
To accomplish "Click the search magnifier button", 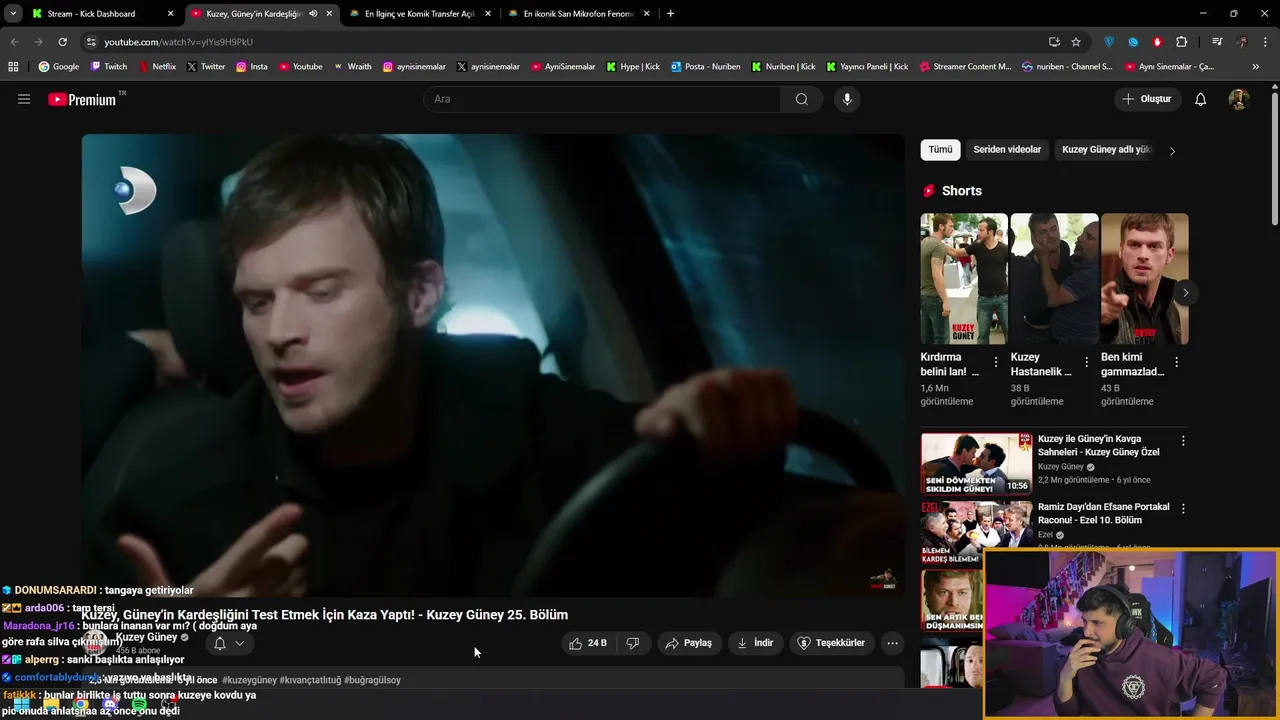I will pyautogui.click(x=802, y=99).
